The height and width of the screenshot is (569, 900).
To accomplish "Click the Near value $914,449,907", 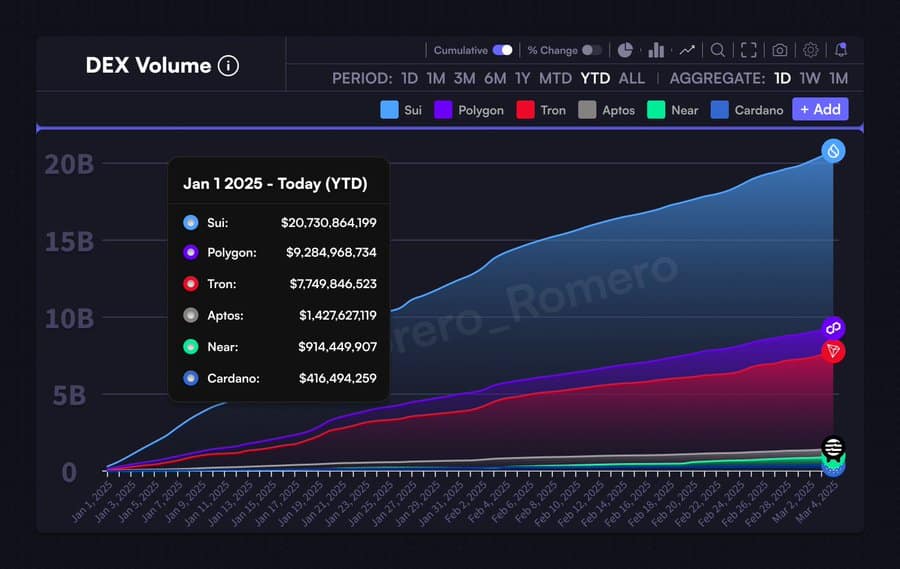I will pos(338,347).
